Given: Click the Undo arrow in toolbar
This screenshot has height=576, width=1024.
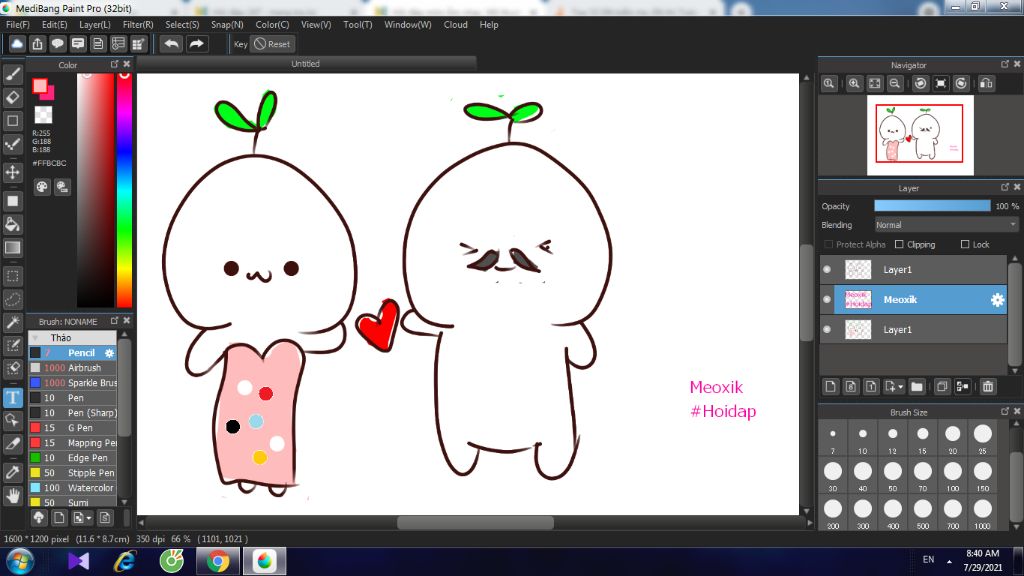Looking at the screenshot, I should (172, 44).
